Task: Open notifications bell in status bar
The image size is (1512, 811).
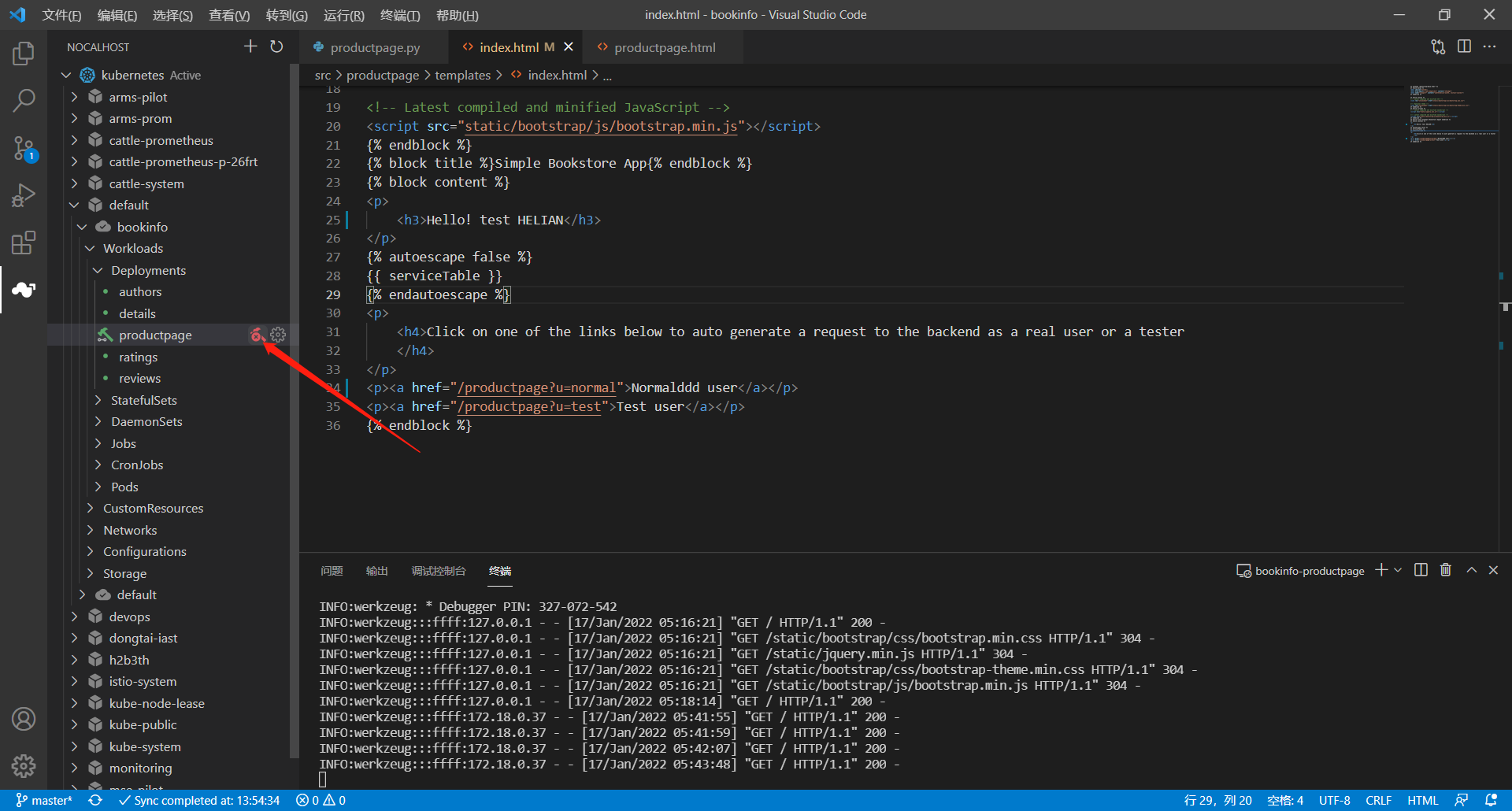Action: pos(1491,800)
